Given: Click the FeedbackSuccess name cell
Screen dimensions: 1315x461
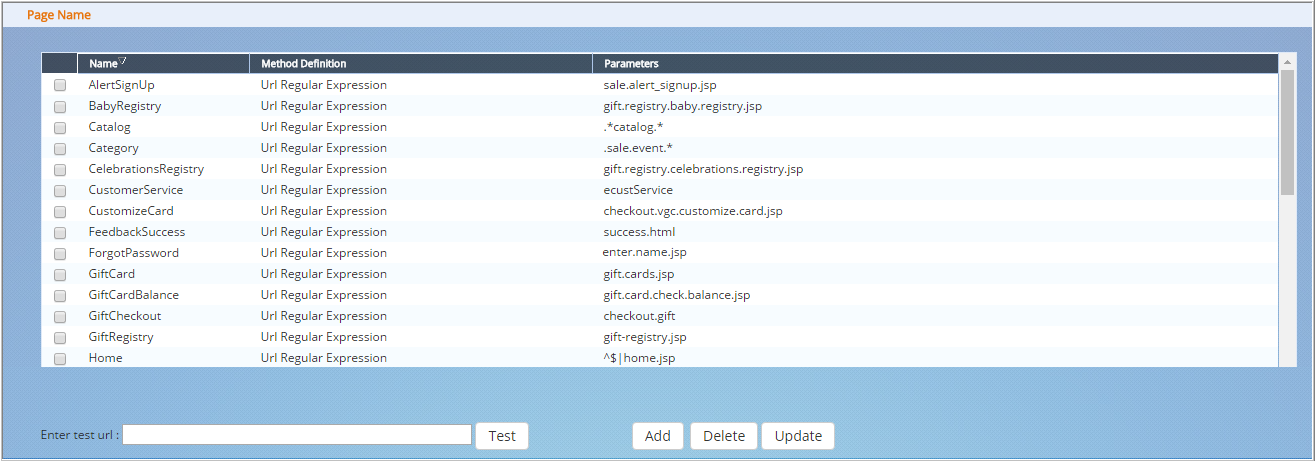Looking at the screenshot, I should pos(136,232).
